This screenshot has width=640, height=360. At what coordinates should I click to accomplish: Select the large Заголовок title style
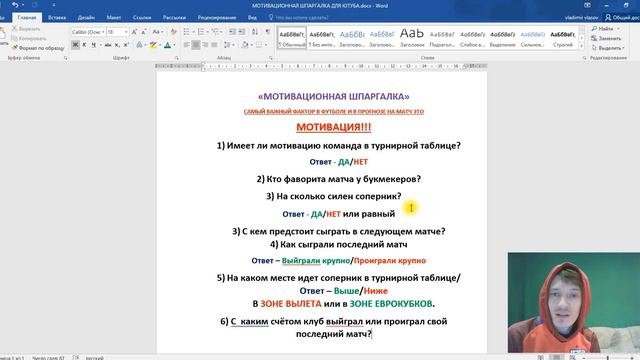pyautogui.click(x=412, y=38)
